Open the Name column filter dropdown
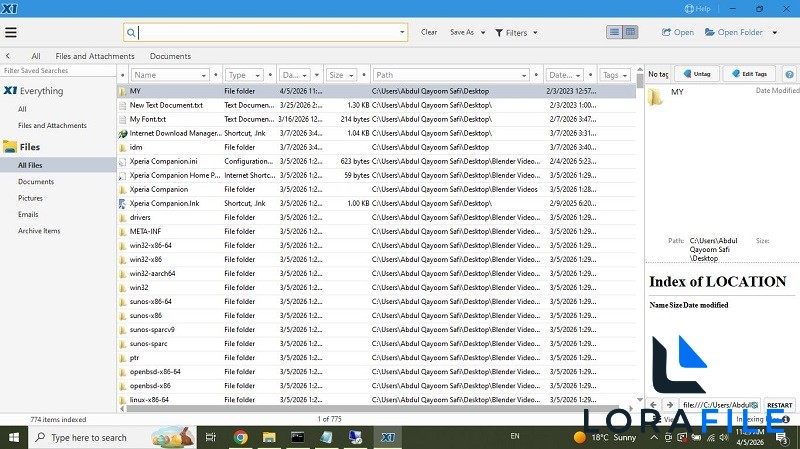Image resolution: width=800 pixels, height=449 pixels. tap(204, 76)
